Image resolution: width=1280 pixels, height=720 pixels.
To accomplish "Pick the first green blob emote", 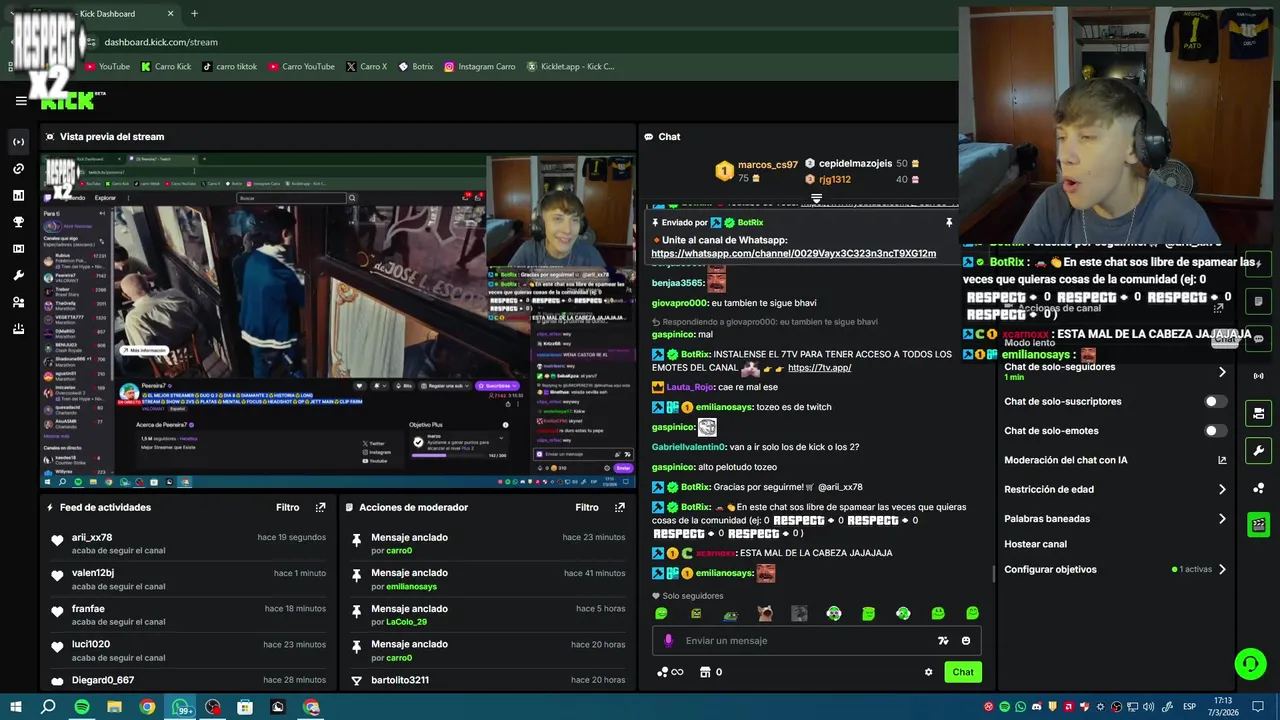I will click(661, 613).
